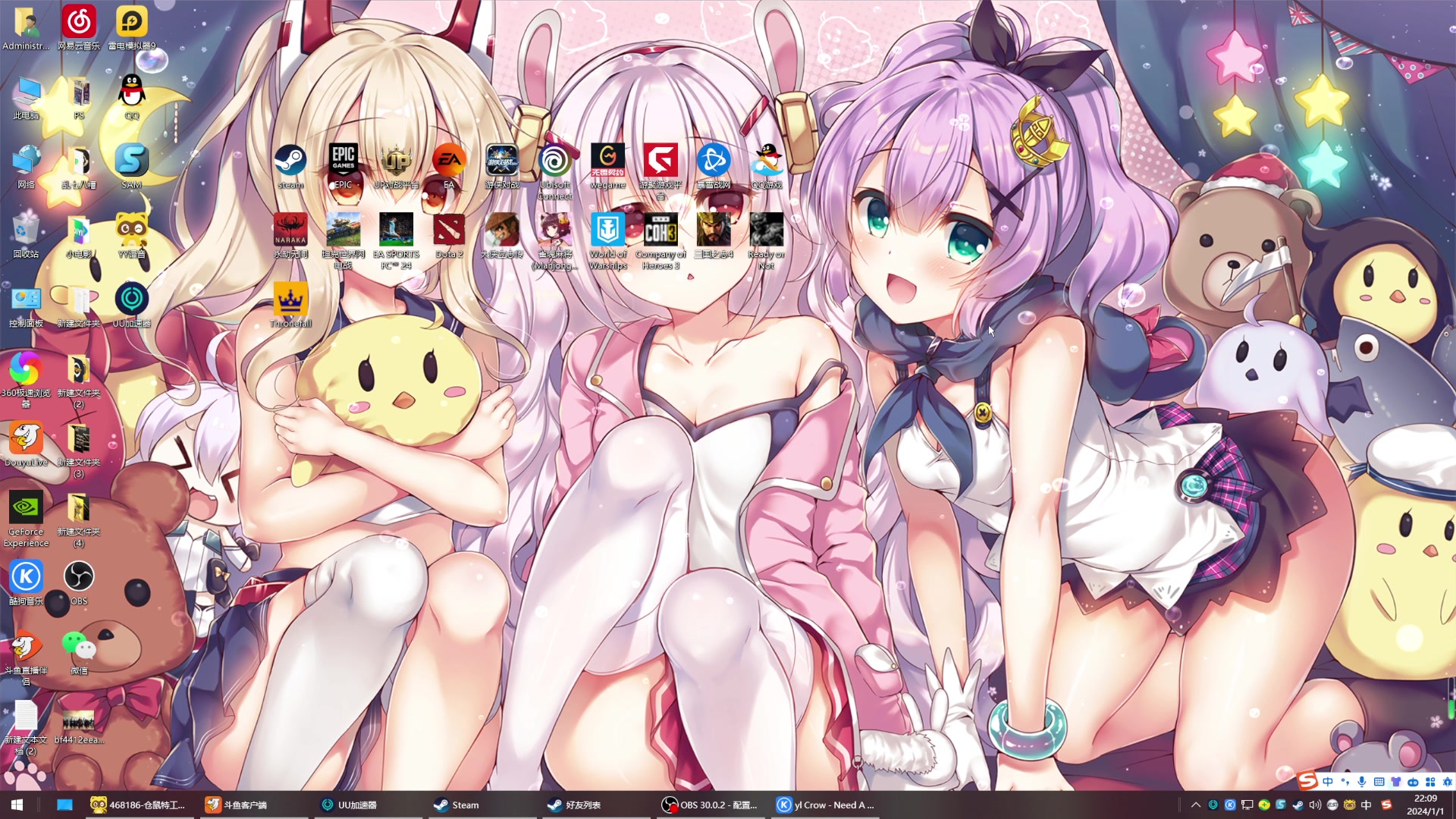Open the EA app shortcut
This screenshot has height=819, width=1456.
point(449,162)
